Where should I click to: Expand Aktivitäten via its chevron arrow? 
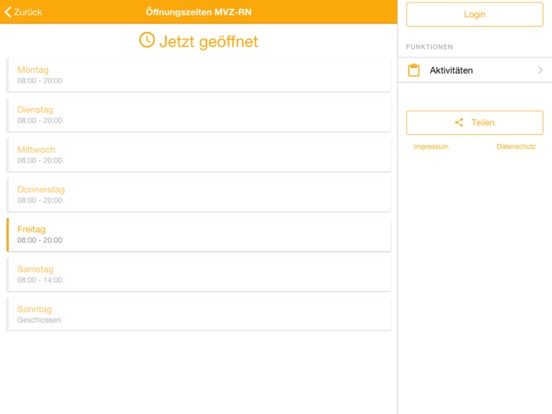[540, 70]
